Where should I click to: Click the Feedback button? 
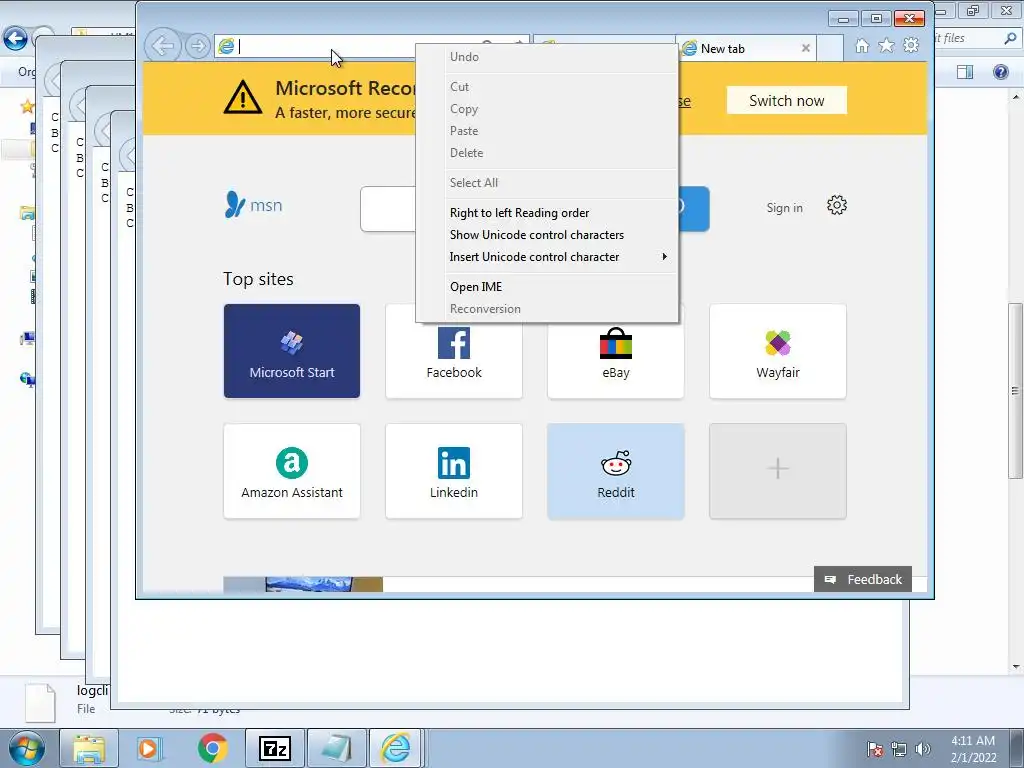coord(863,579)
